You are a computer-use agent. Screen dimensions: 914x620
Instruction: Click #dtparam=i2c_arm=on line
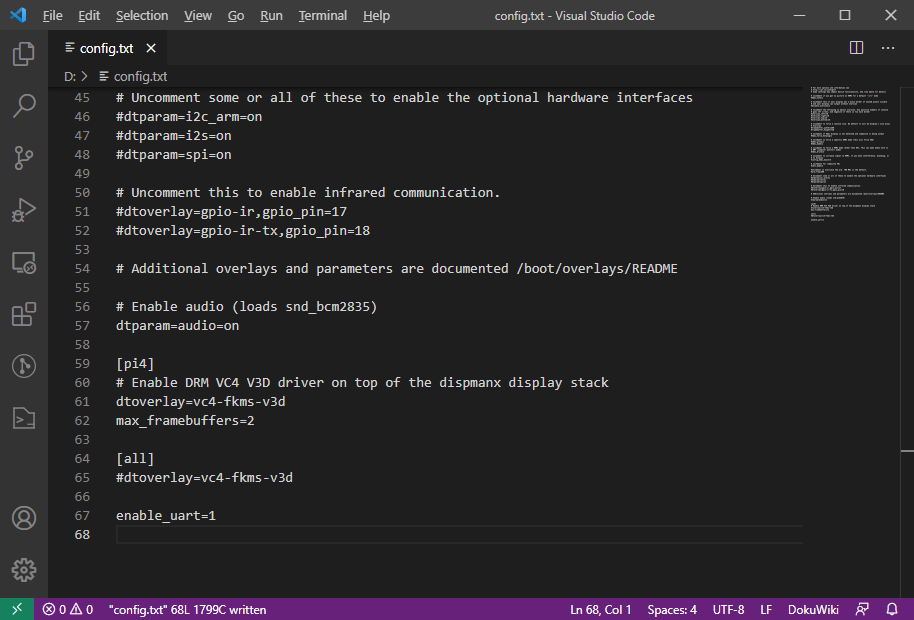[x=189, y=117]
